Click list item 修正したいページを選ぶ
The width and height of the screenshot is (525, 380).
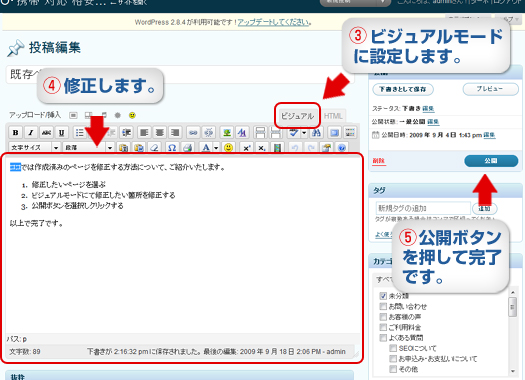68,184
